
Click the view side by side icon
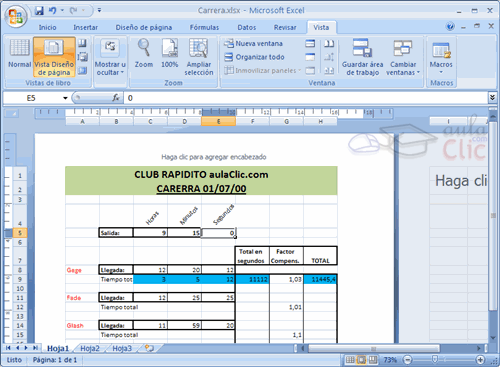(x=329, y=43)
